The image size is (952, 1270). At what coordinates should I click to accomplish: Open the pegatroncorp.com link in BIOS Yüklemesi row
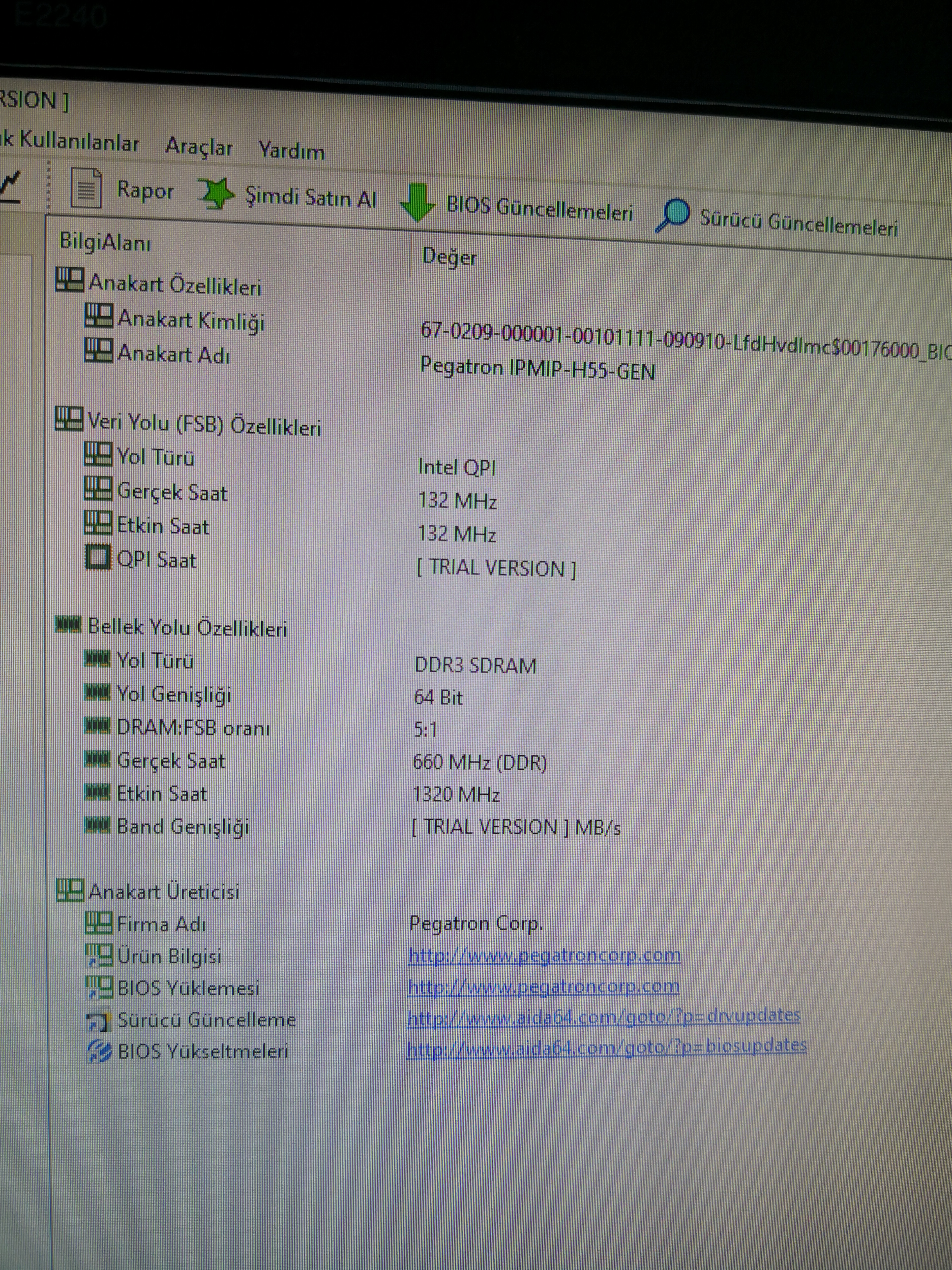click(543, 986)
